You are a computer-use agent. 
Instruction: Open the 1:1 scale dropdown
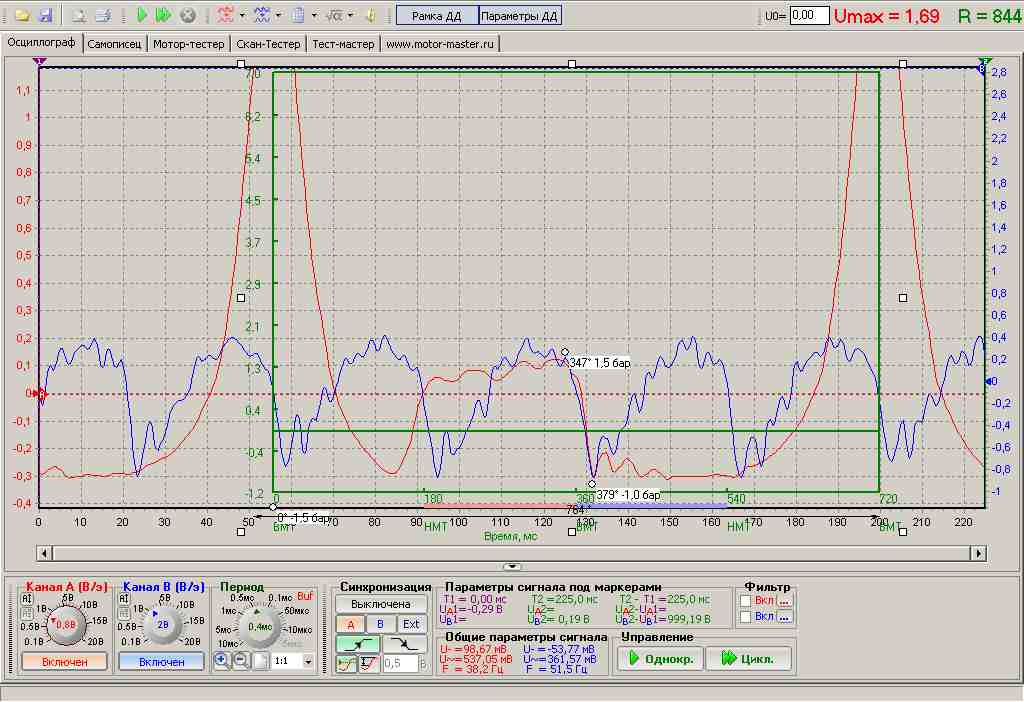click(307, 662)
